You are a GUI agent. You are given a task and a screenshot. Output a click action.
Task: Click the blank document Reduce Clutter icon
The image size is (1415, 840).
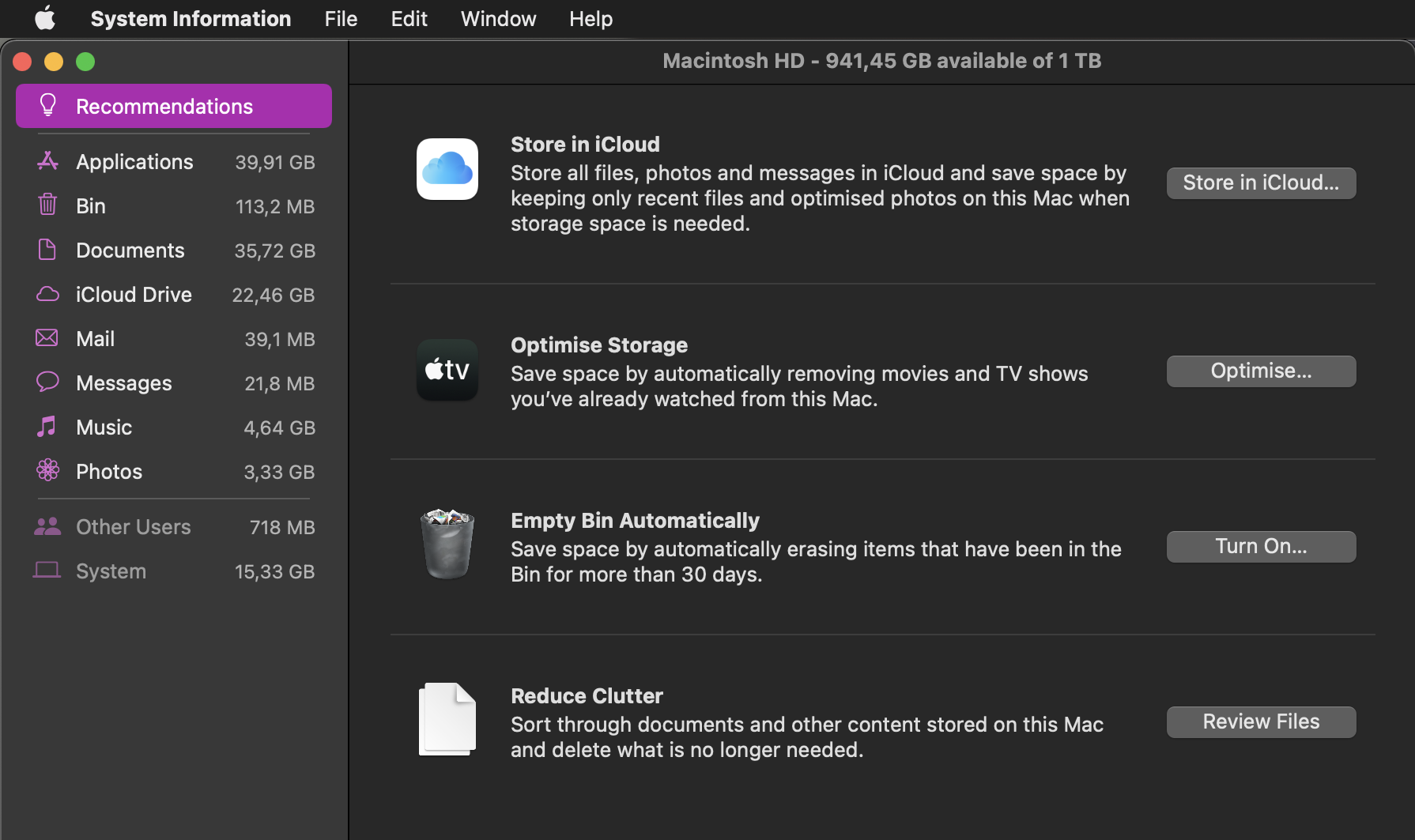447,719
